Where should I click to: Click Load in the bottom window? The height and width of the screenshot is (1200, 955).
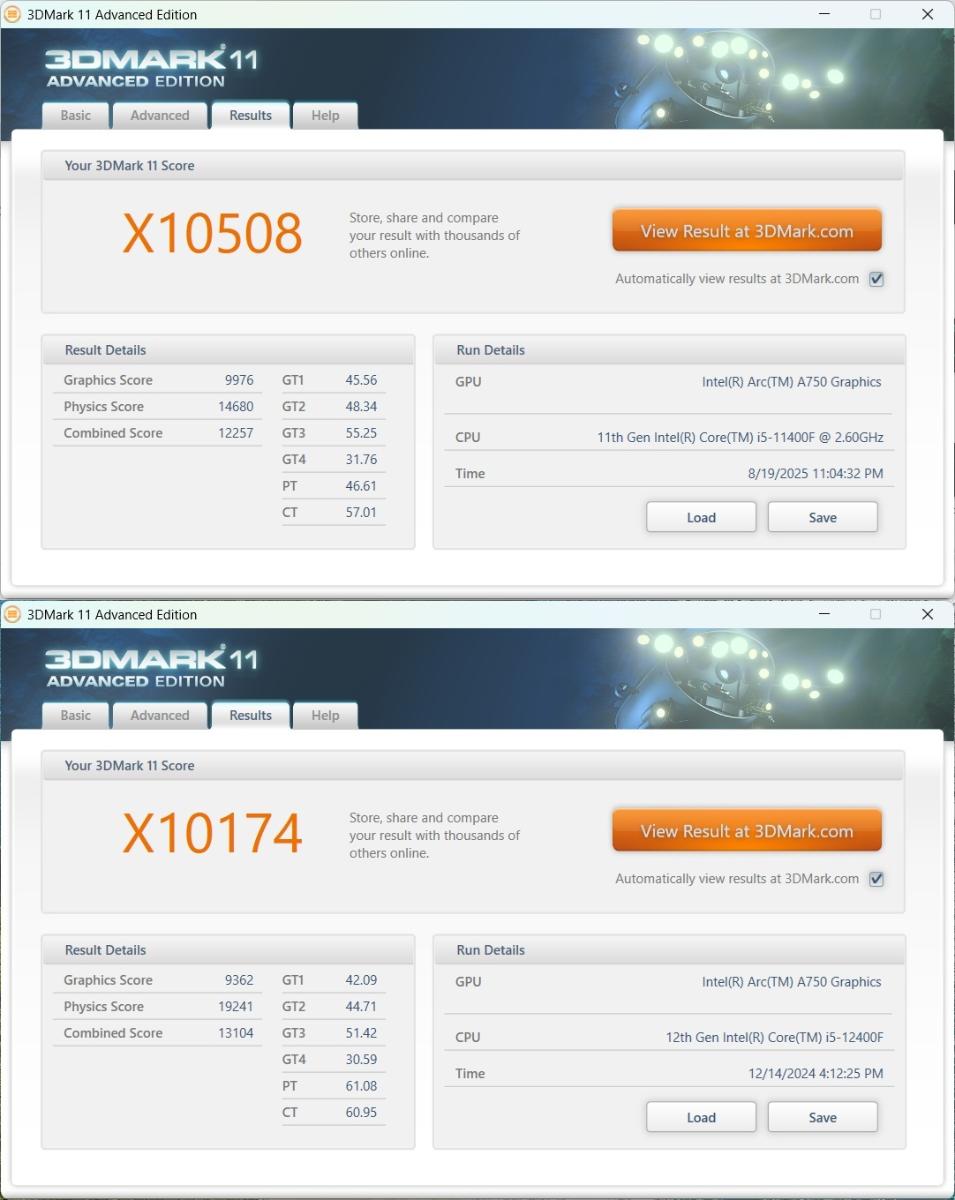[x=701, y=1117]
